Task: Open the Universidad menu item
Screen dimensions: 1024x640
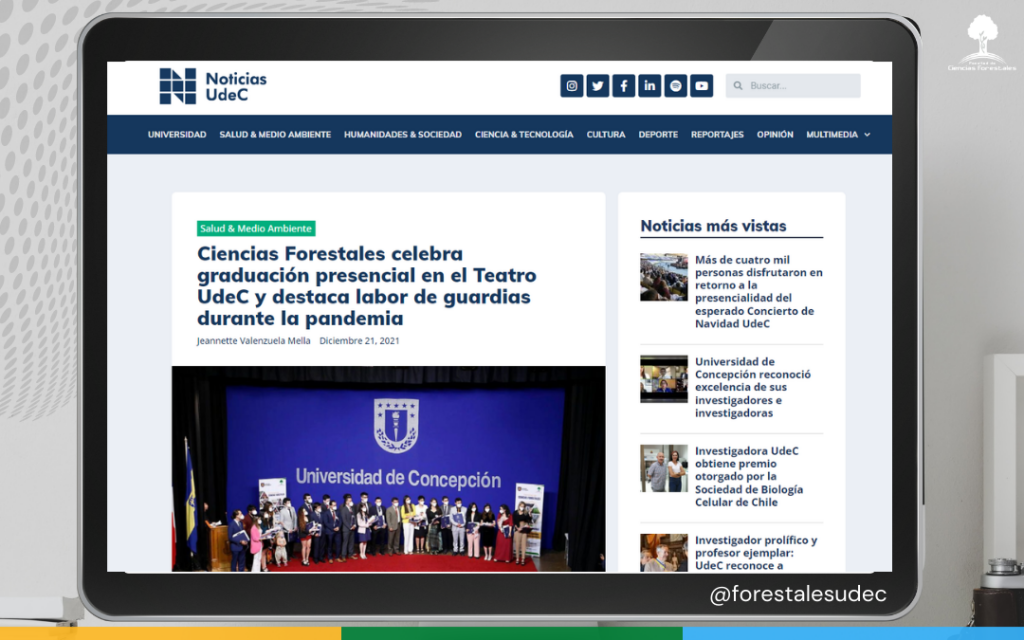Action: (x=177, y=135)
